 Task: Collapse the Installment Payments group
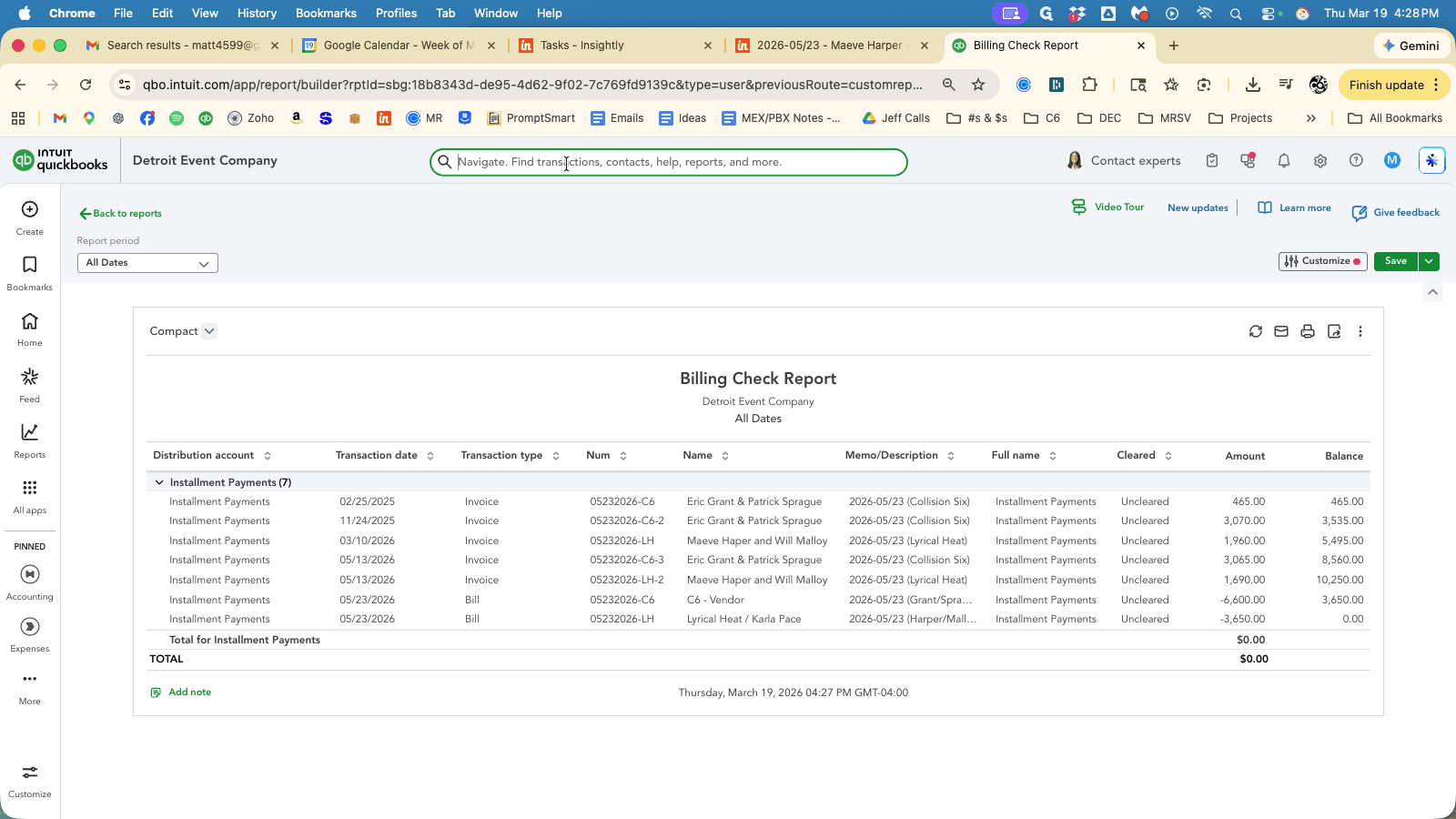[x=159, y=482]
